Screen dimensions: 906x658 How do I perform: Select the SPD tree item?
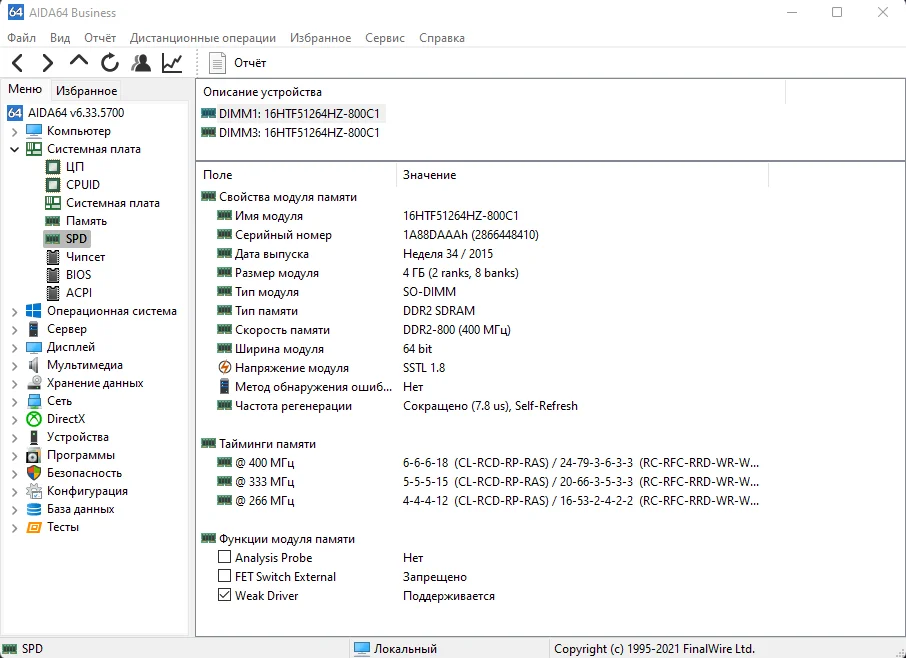coord(67,239)
